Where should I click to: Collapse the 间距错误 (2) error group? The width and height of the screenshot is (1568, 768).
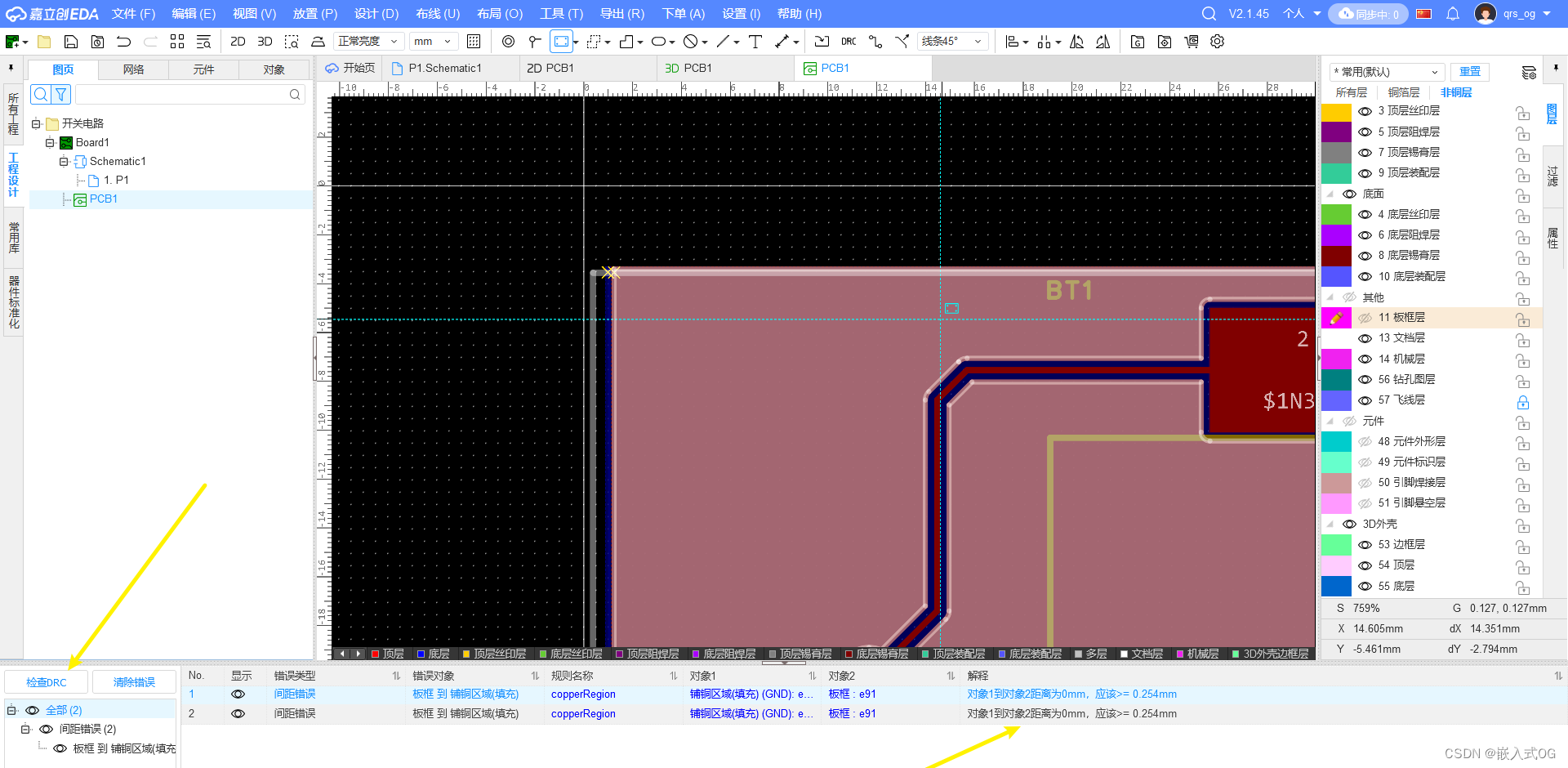point(25,730)
